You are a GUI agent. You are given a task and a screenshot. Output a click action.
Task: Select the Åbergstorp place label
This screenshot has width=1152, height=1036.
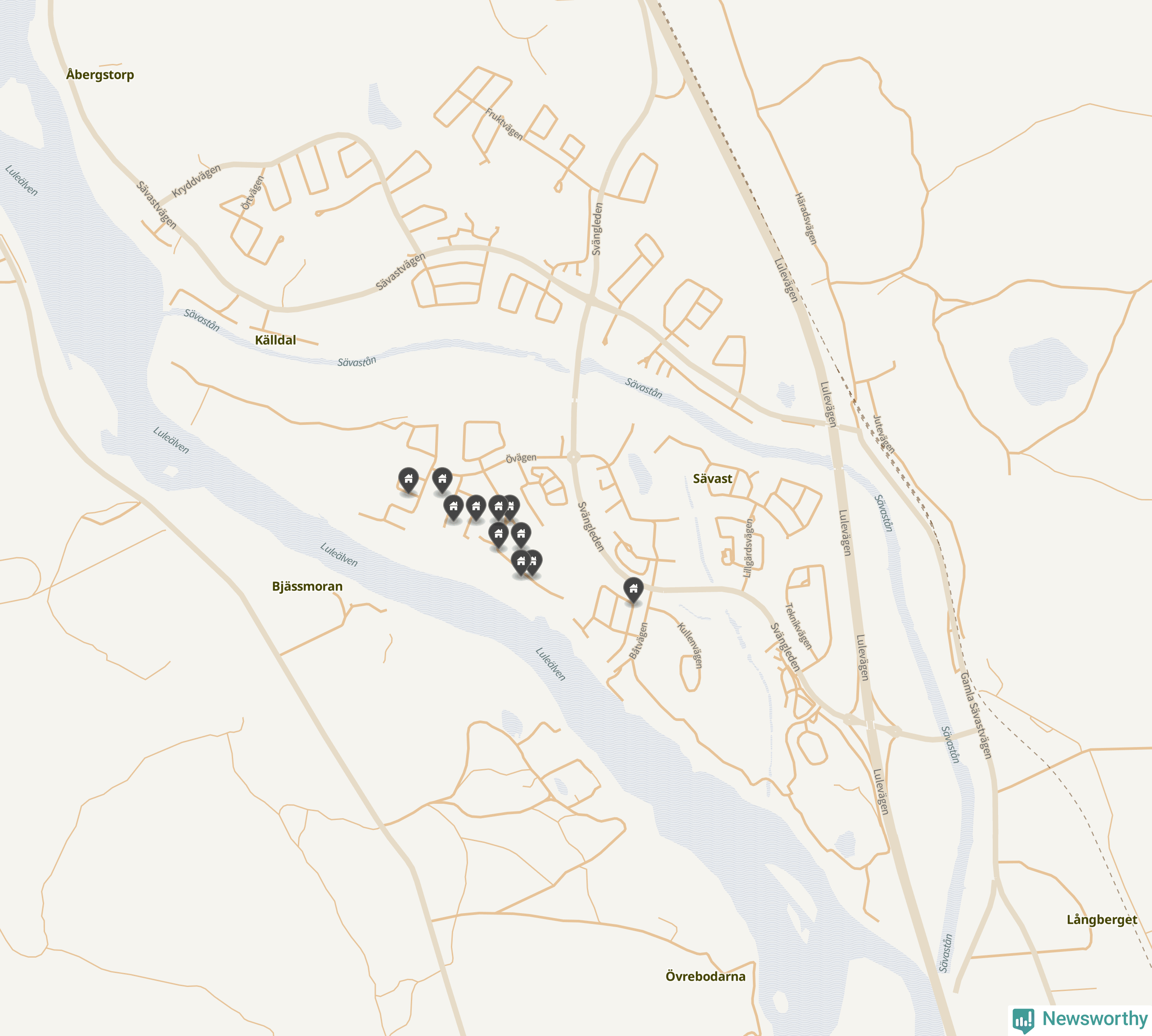99,75
